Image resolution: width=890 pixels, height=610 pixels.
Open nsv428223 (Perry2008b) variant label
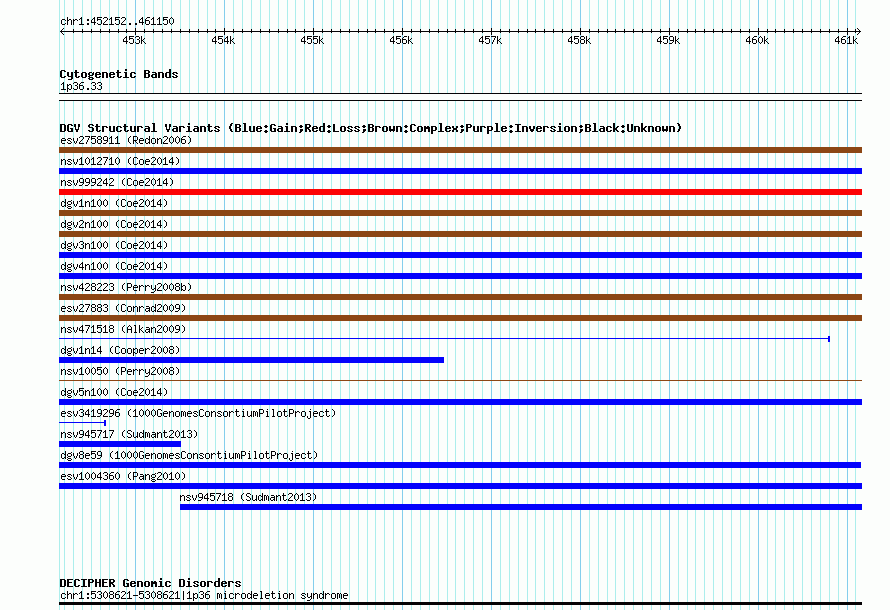click(x=126, y=287)
